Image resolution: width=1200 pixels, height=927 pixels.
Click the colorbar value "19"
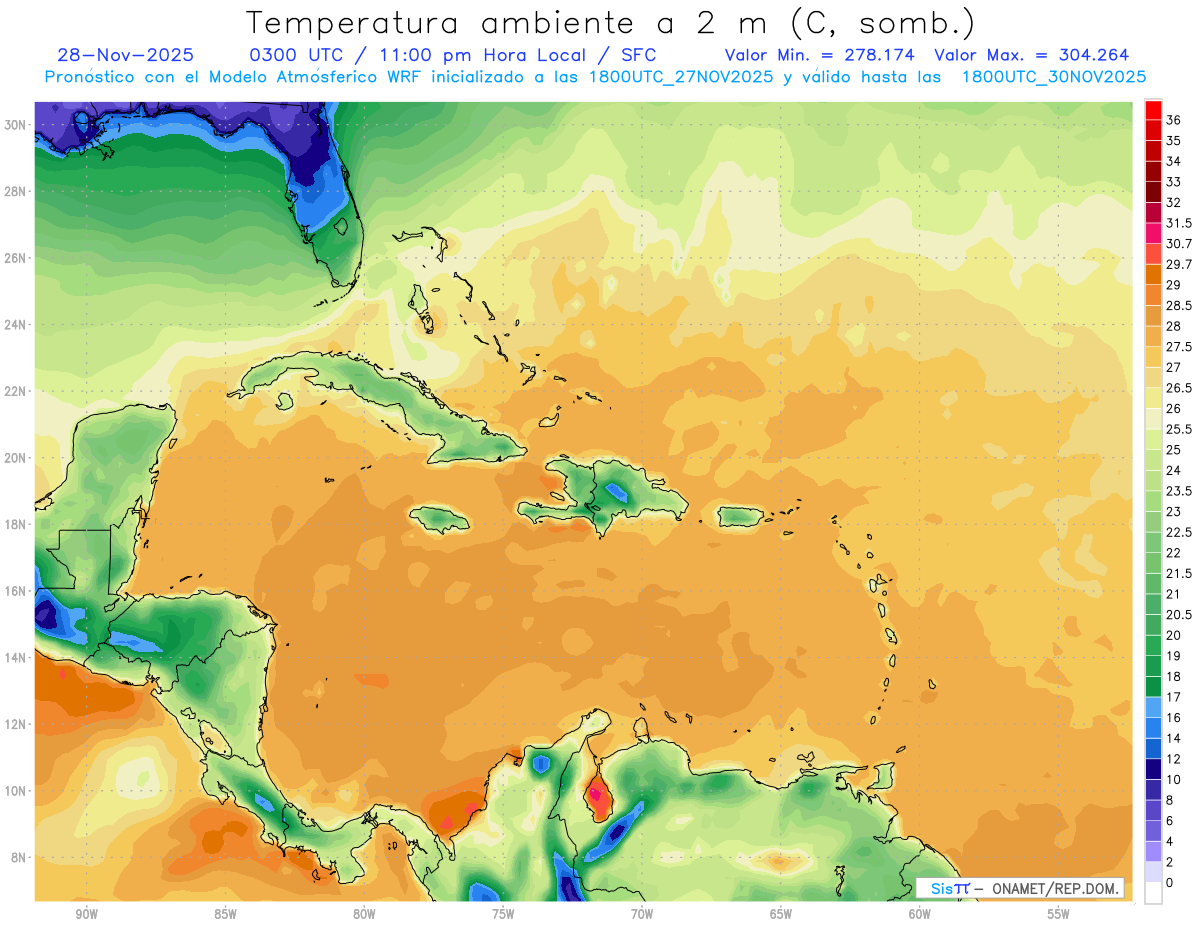coord(1174,656)
